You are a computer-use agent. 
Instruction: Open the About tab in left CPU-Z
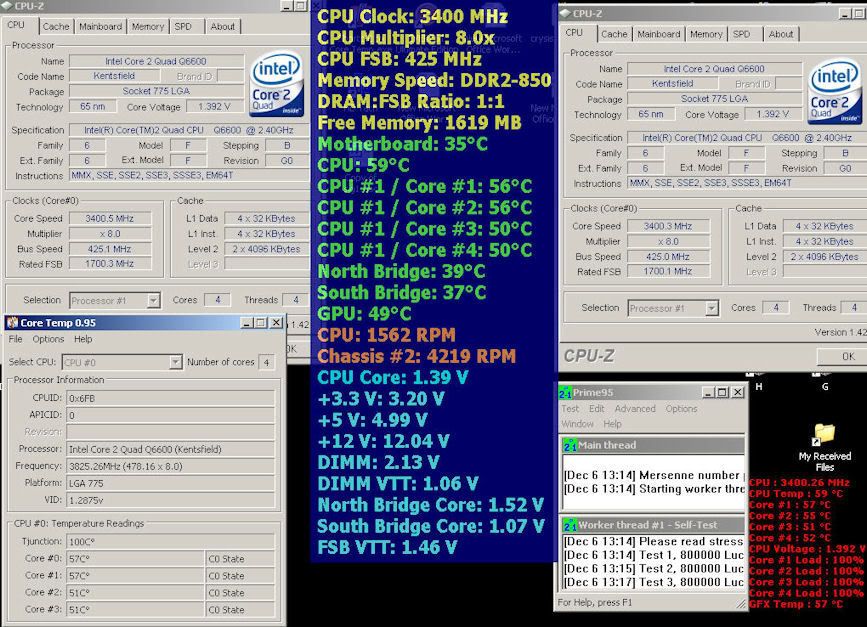222,27
